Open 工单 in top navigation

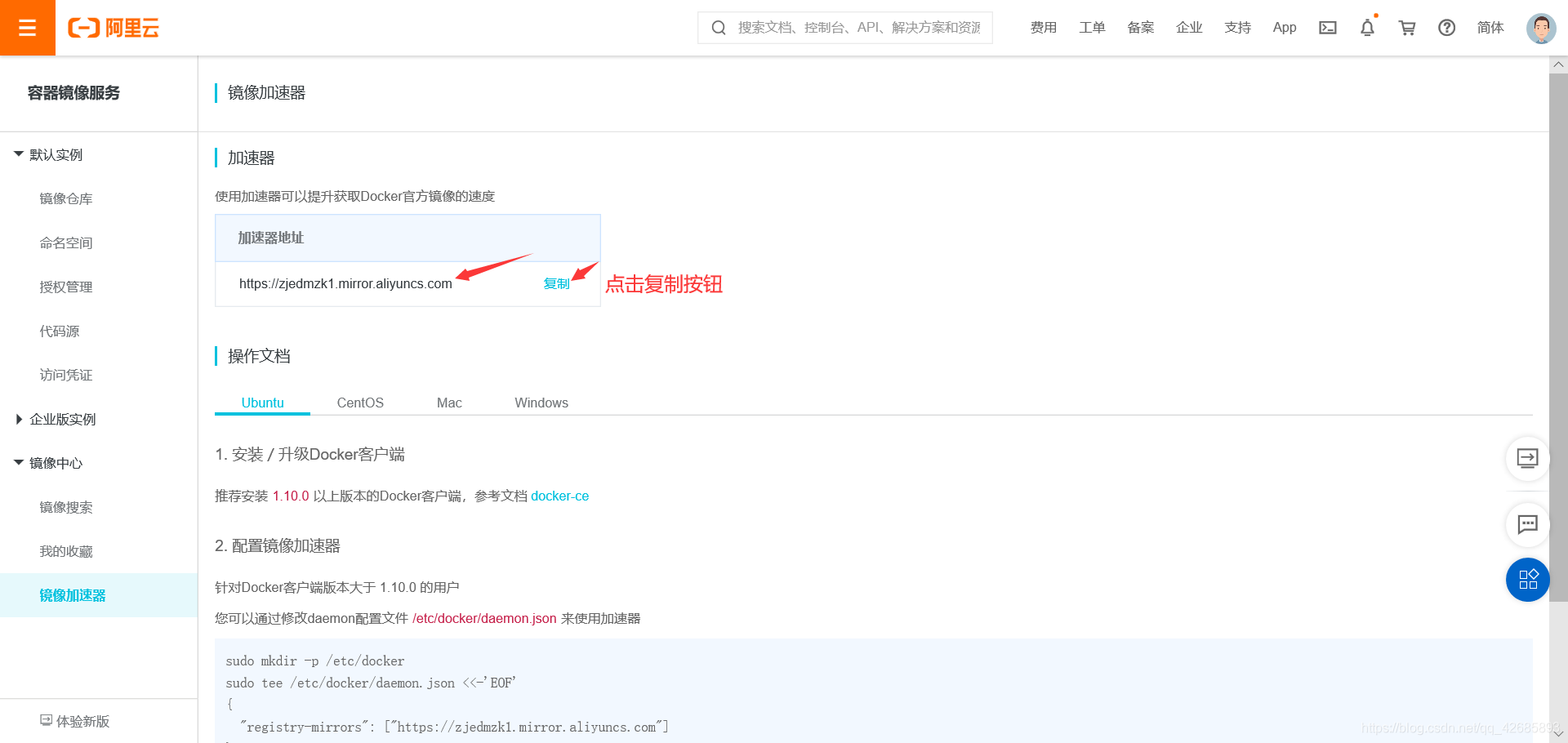tap(1092, 28)
